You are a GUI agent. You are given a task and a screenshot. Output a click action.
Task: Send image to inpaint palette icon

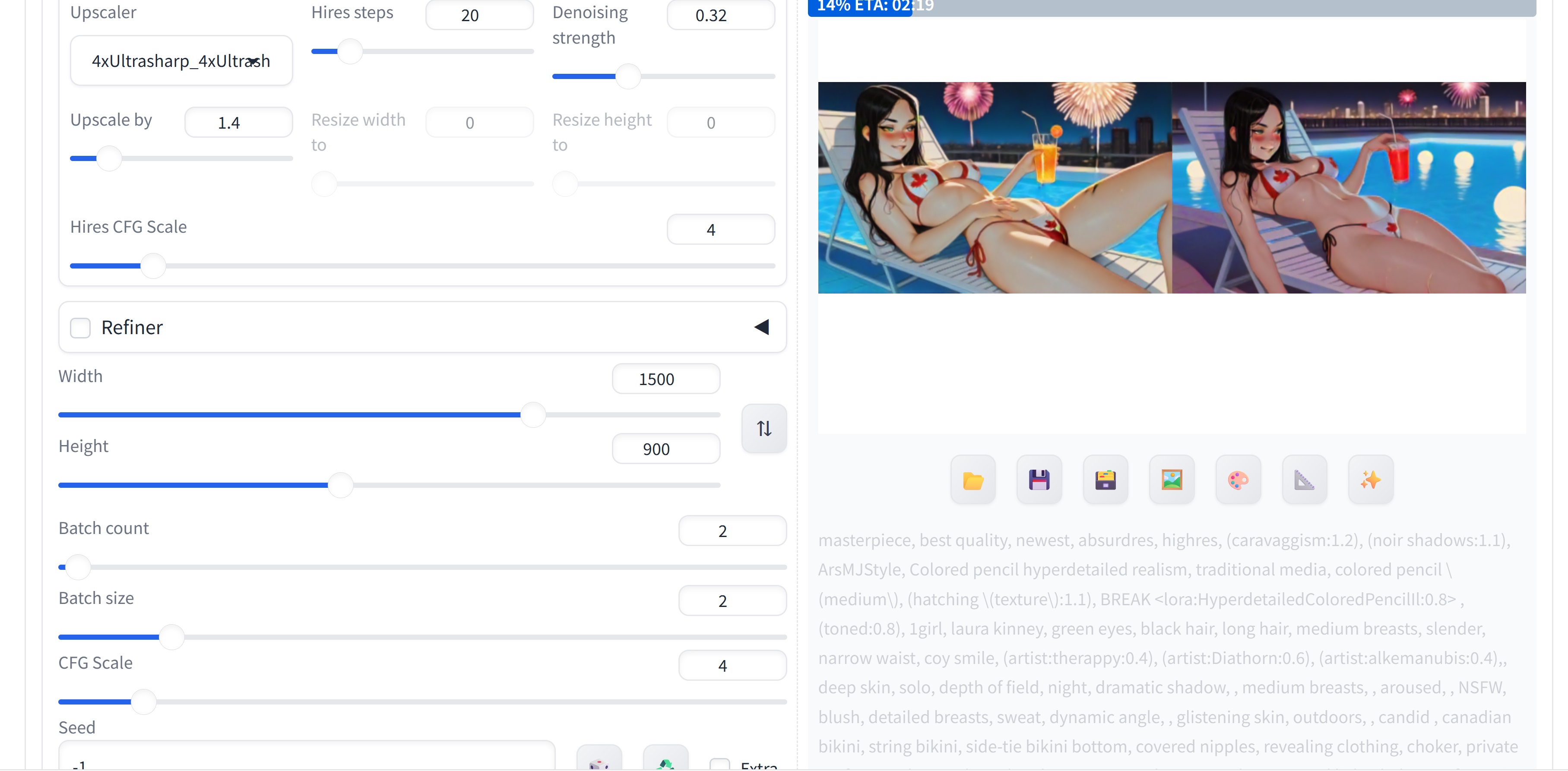[x=1238, y=480]
